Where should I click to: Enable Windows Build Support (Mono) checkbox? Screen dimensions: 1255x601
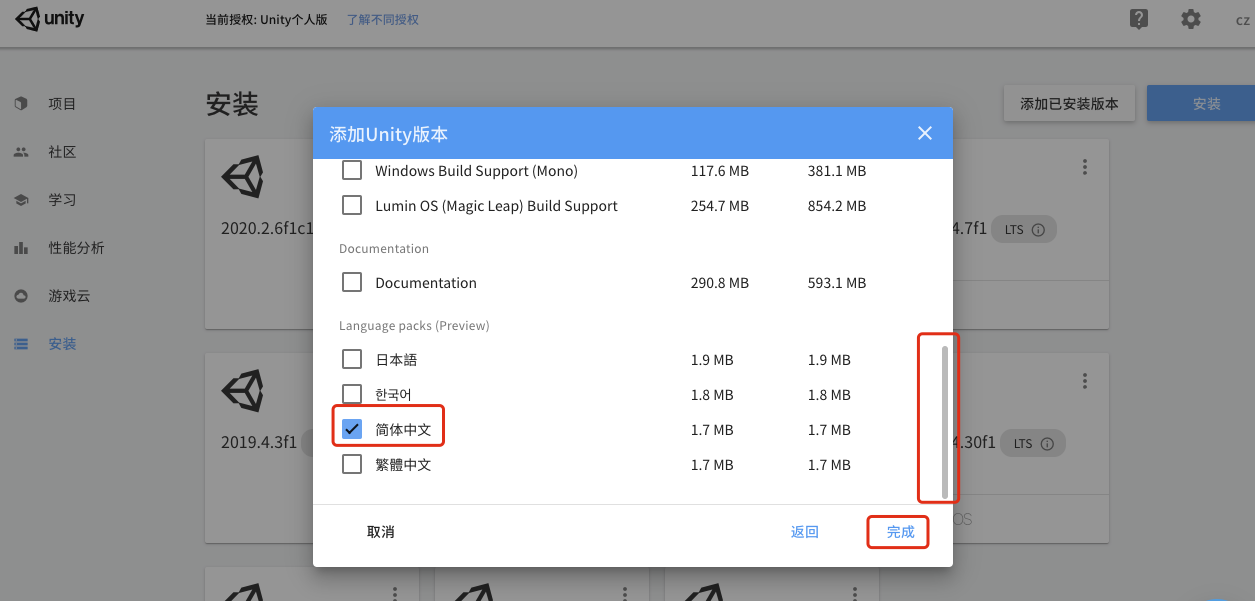click(352, 171)
